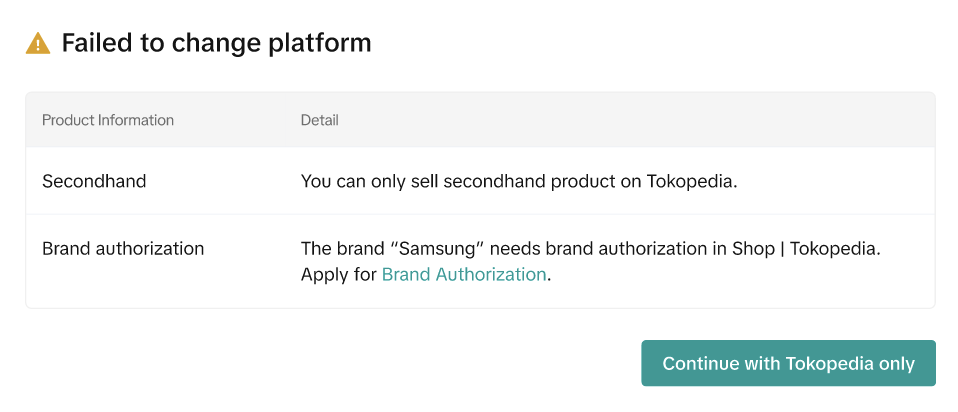958x412 pixels.
Task: Click the Secondhand row label
Action: (x=94, y=181)
